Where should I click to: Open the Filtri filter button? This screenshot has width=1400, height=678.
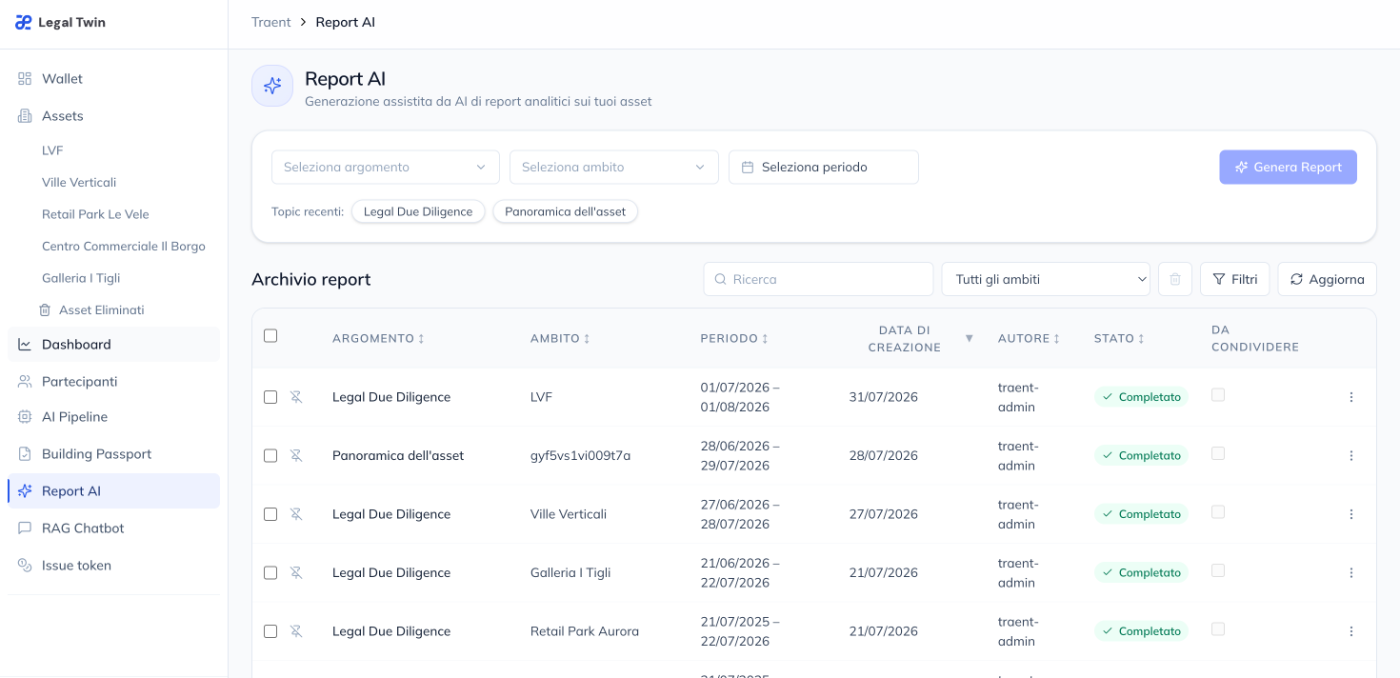1235,279
